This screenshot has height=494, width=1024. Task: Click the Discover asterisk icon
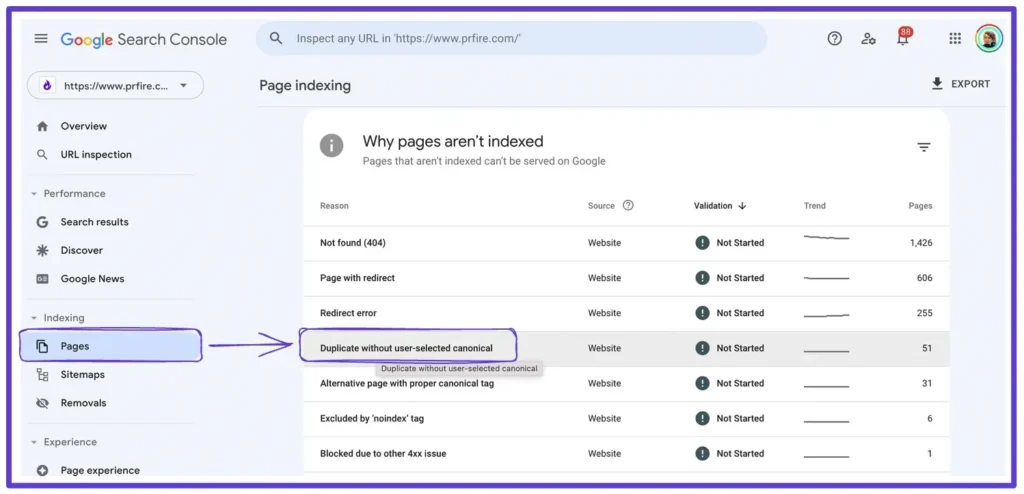(x=42, y=250)
